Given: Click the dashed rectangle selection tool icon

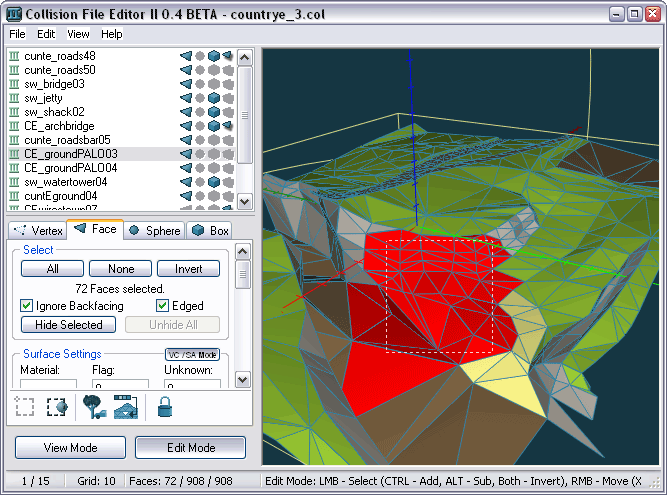Looking at the screenshot, I should (x=25, y=407).
